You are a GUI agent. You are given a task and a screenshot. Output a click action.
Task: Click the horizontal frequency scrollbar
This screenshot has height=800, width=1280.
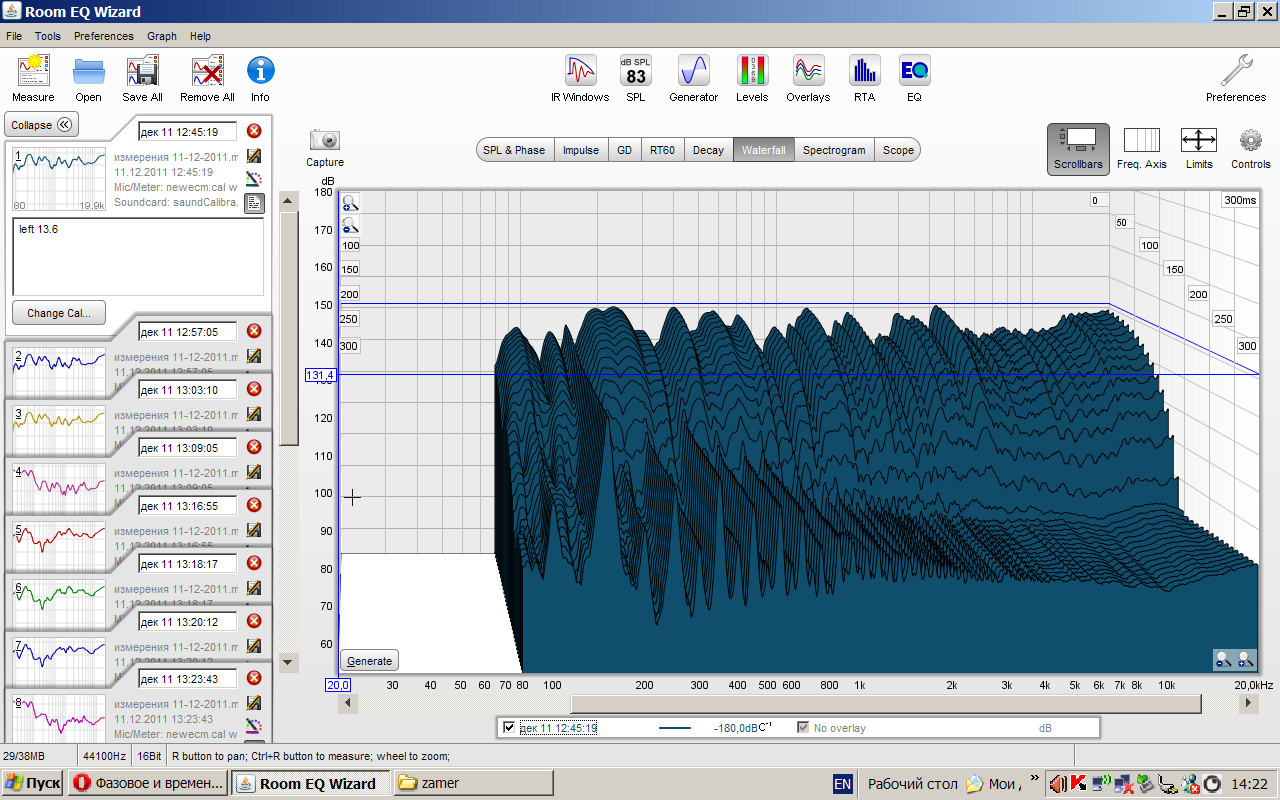click(x=885, y=704)
